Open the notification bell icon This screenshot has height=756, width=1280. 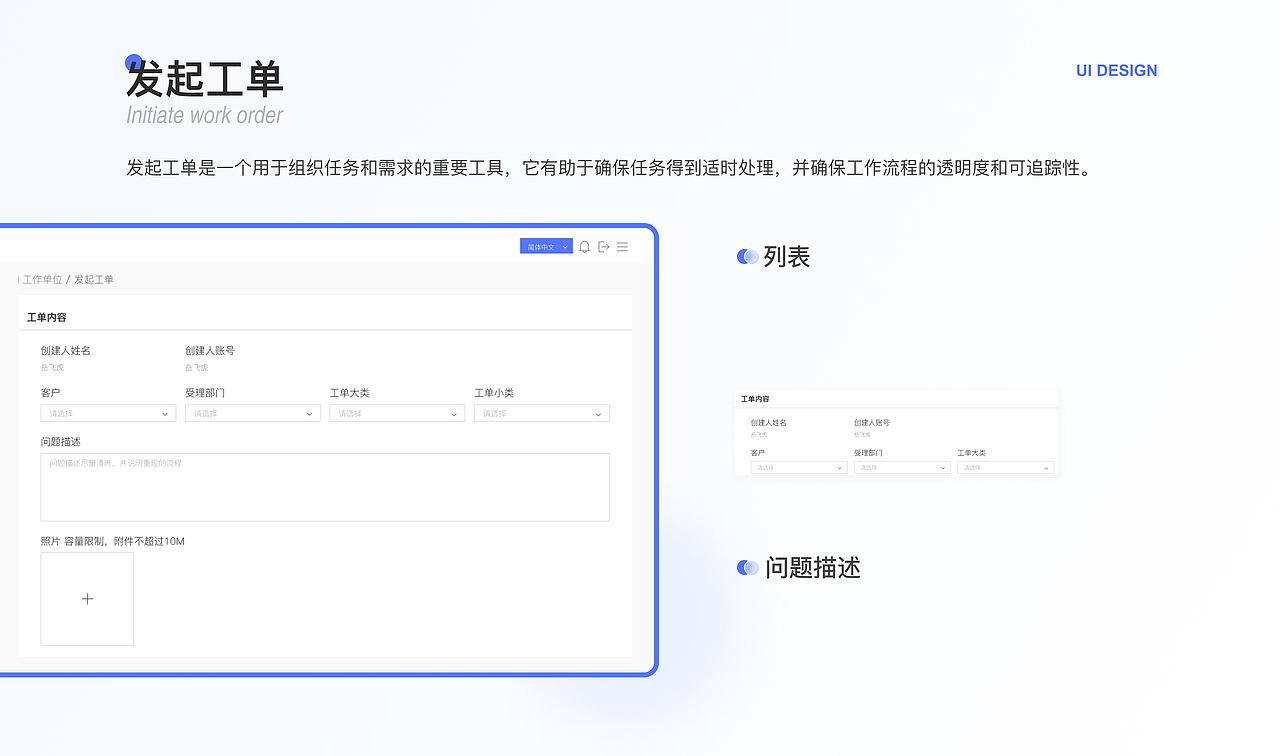pyautogui.click(x=584, y=246)
